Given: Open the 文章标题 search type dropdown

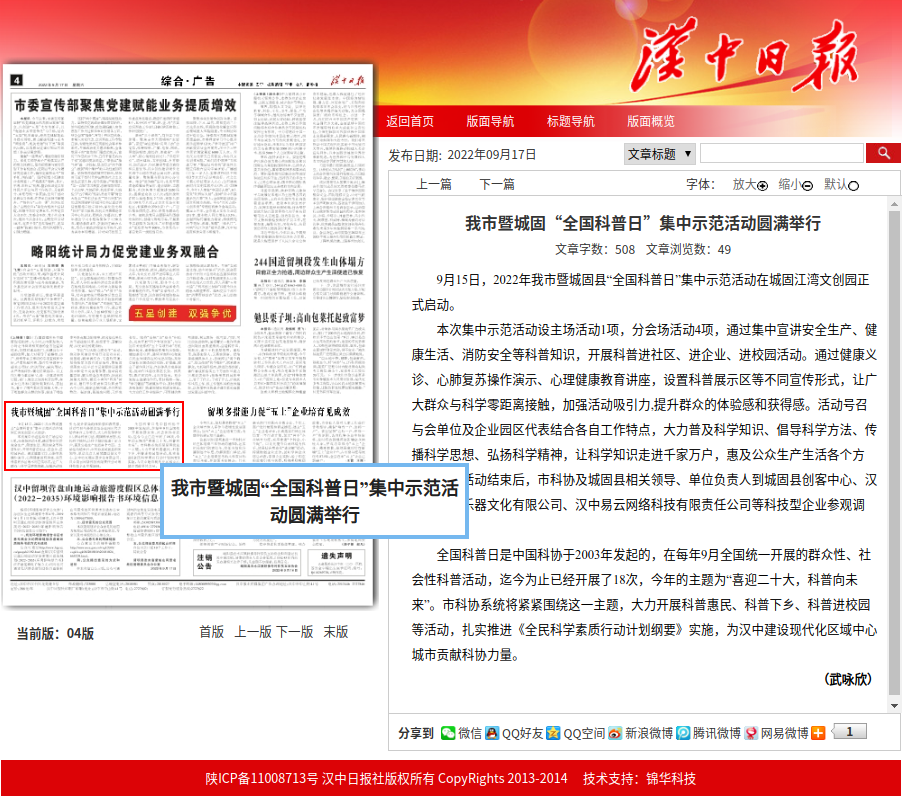Looking at the screenshot, I should click(660, 154).
